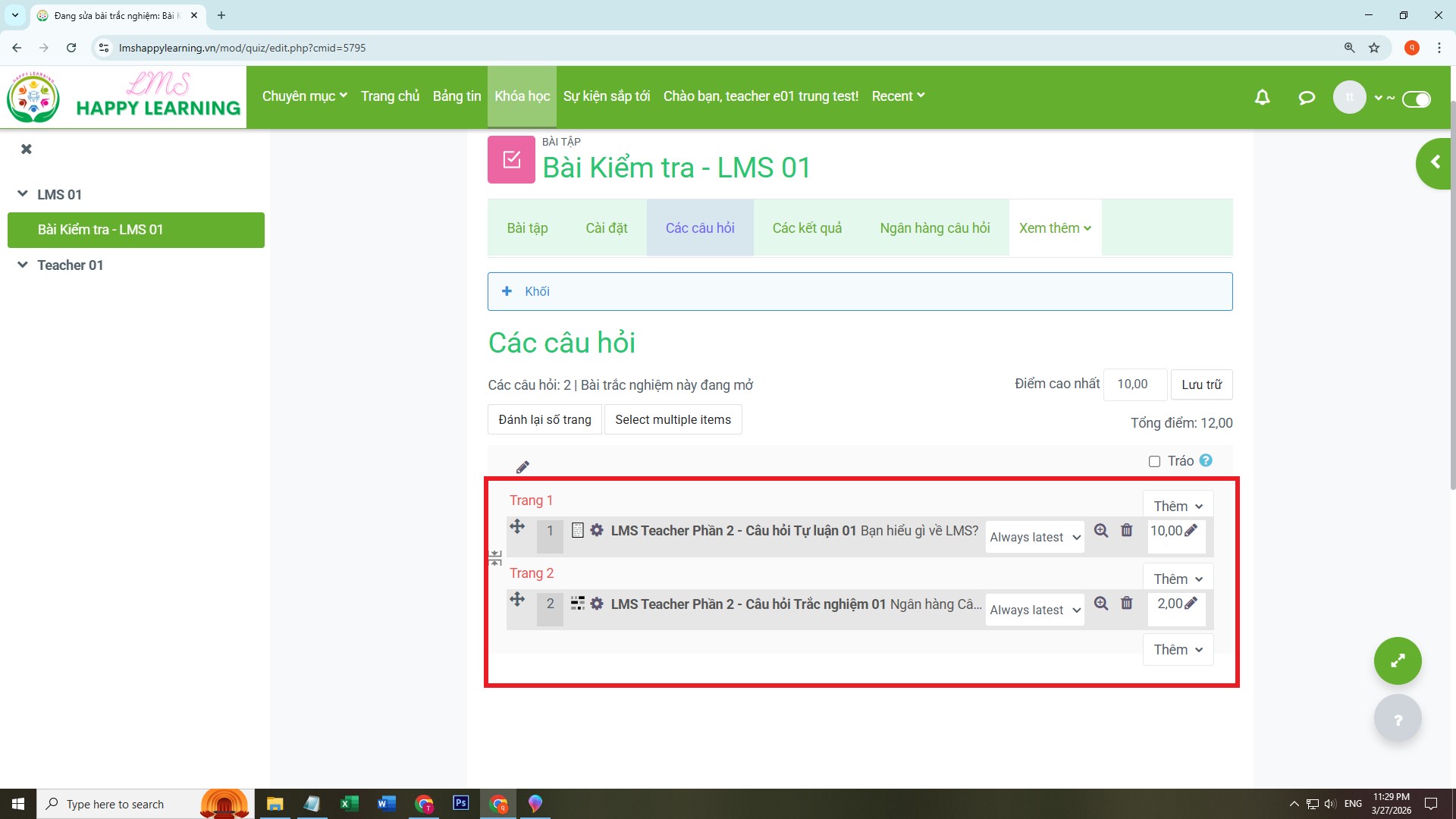The image size is (1456, 819).
Task: Expand Thêm menu on Trang 2
Action: pyautogui.click(x=1178, y=579)
